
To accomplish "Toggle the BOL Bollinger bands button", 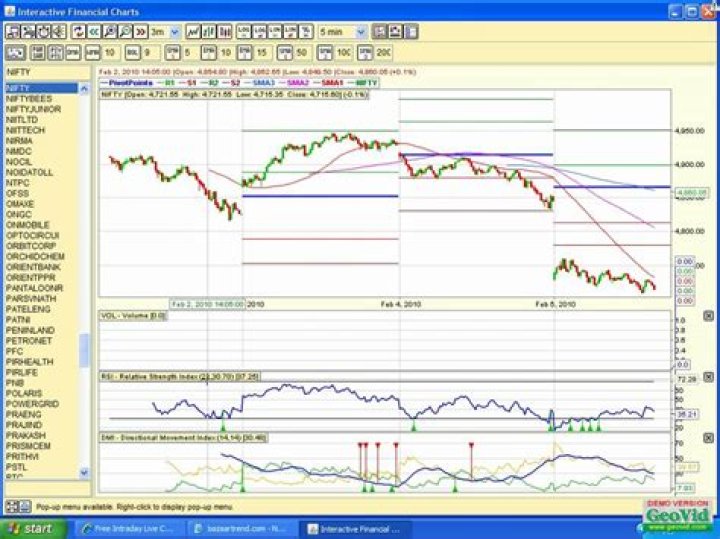I will click(x=133, y=53).
